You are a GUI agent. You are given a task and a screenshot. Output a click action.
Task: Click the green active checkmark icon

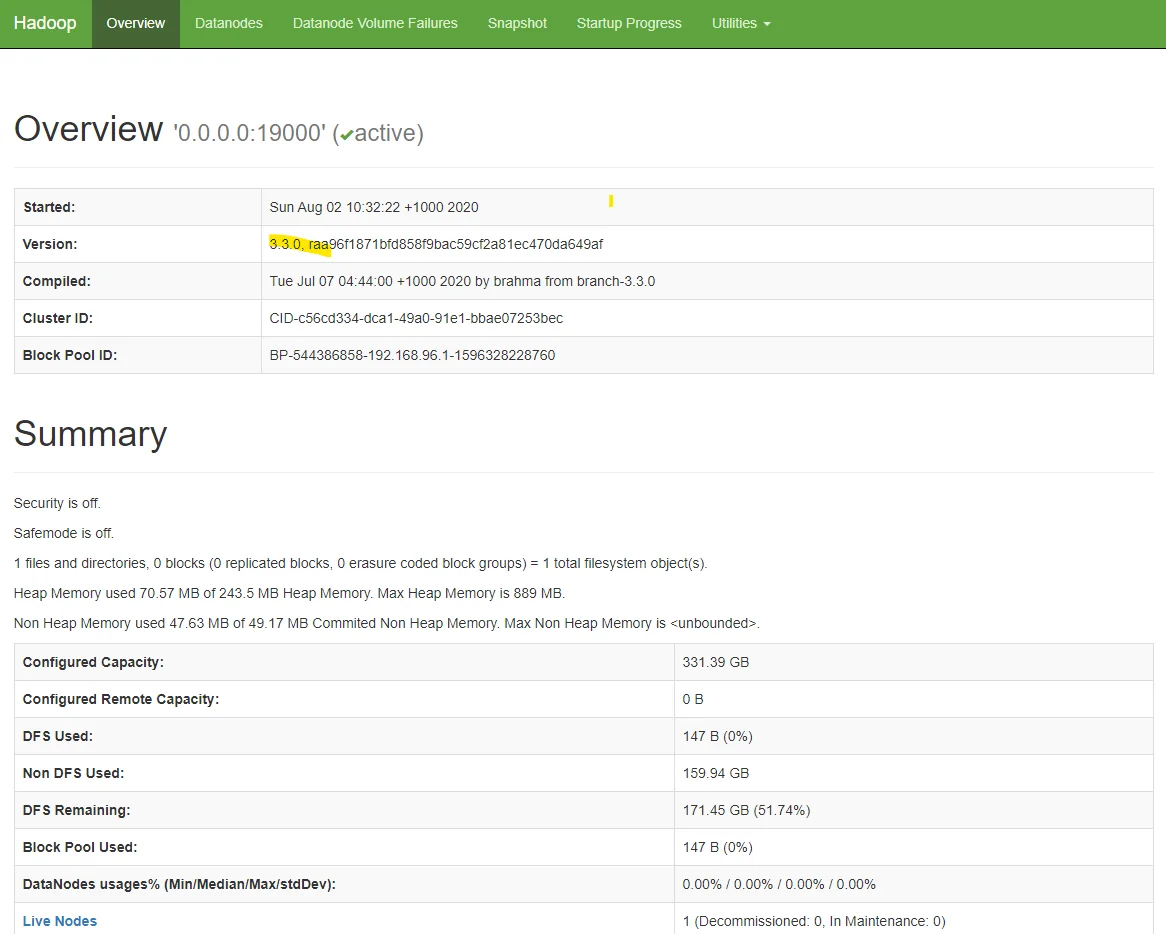pos(346,135)
